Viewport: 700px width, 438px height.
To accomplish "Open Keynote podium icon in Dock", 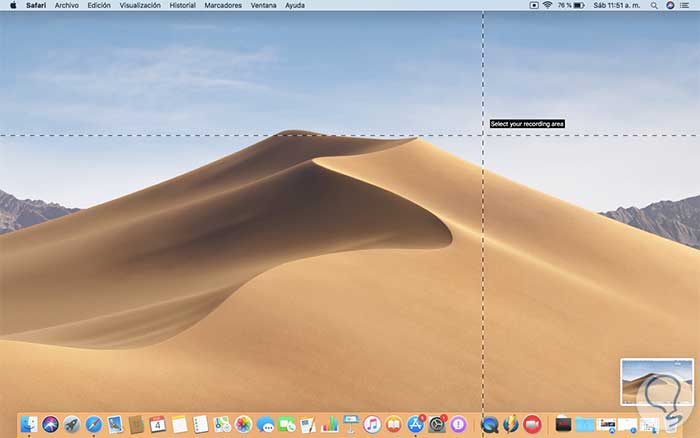I will coord(351,424).
